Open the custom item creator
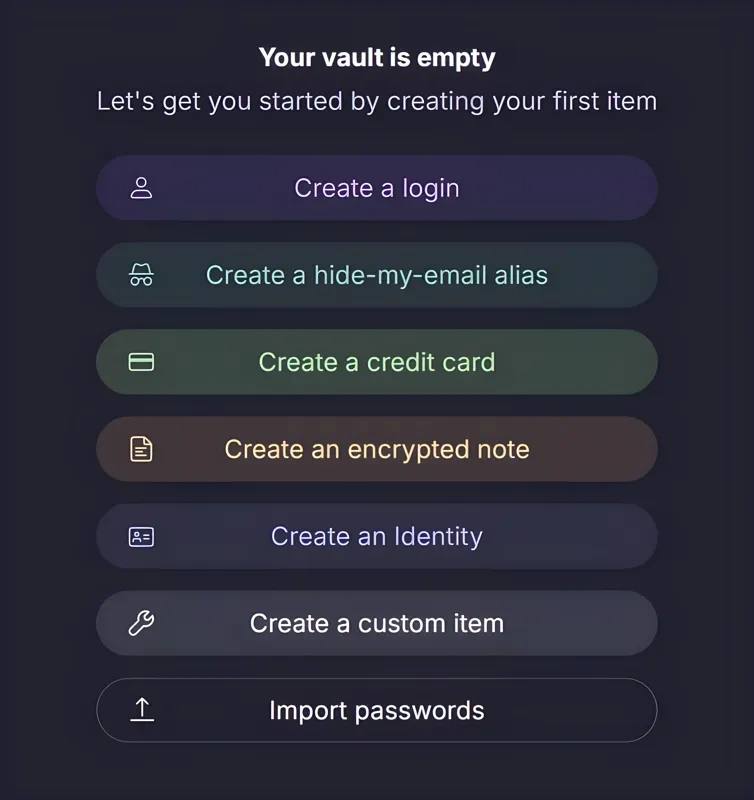The width and height of the screenshot is (754, 800). point(377,623)
